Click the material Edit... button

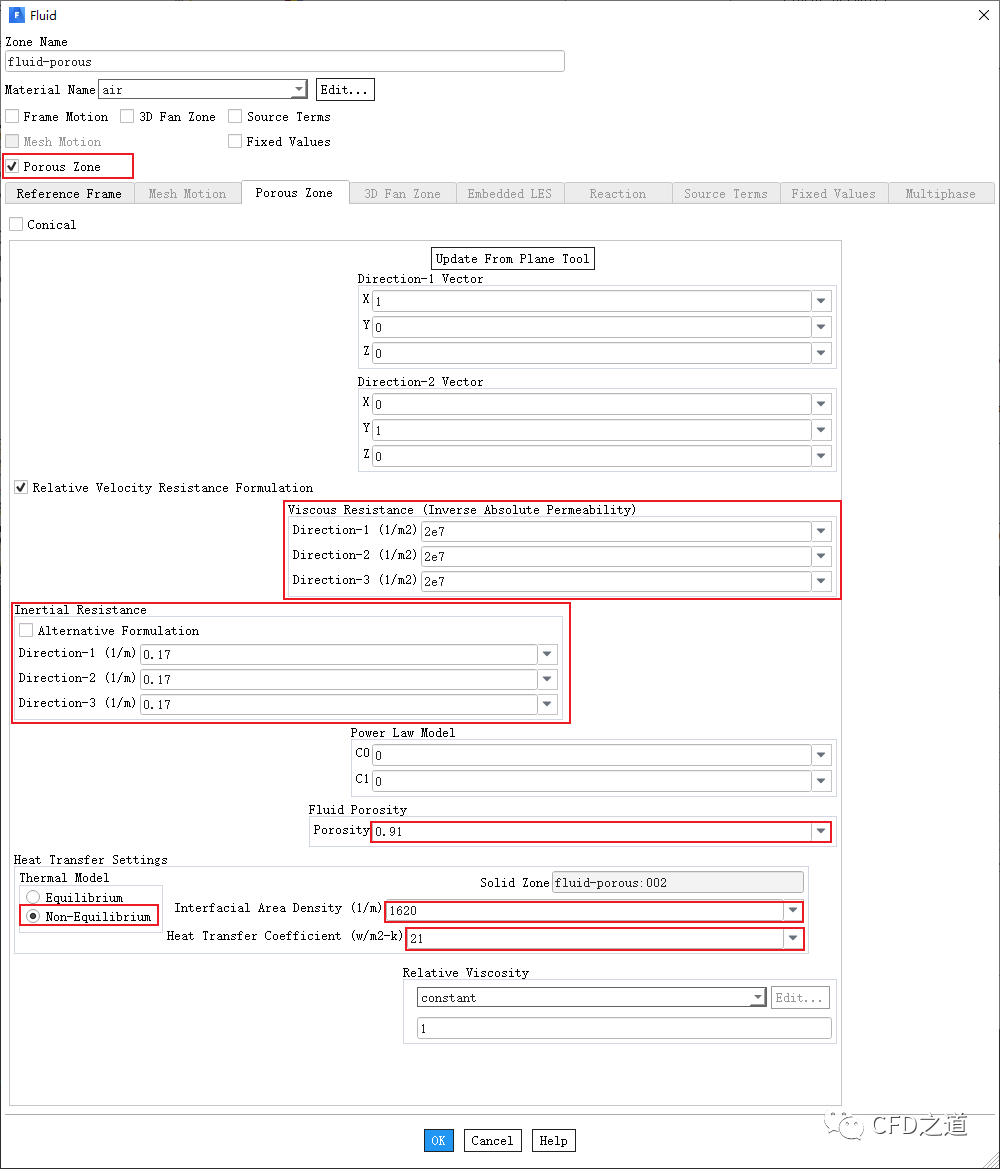[345, 89]
